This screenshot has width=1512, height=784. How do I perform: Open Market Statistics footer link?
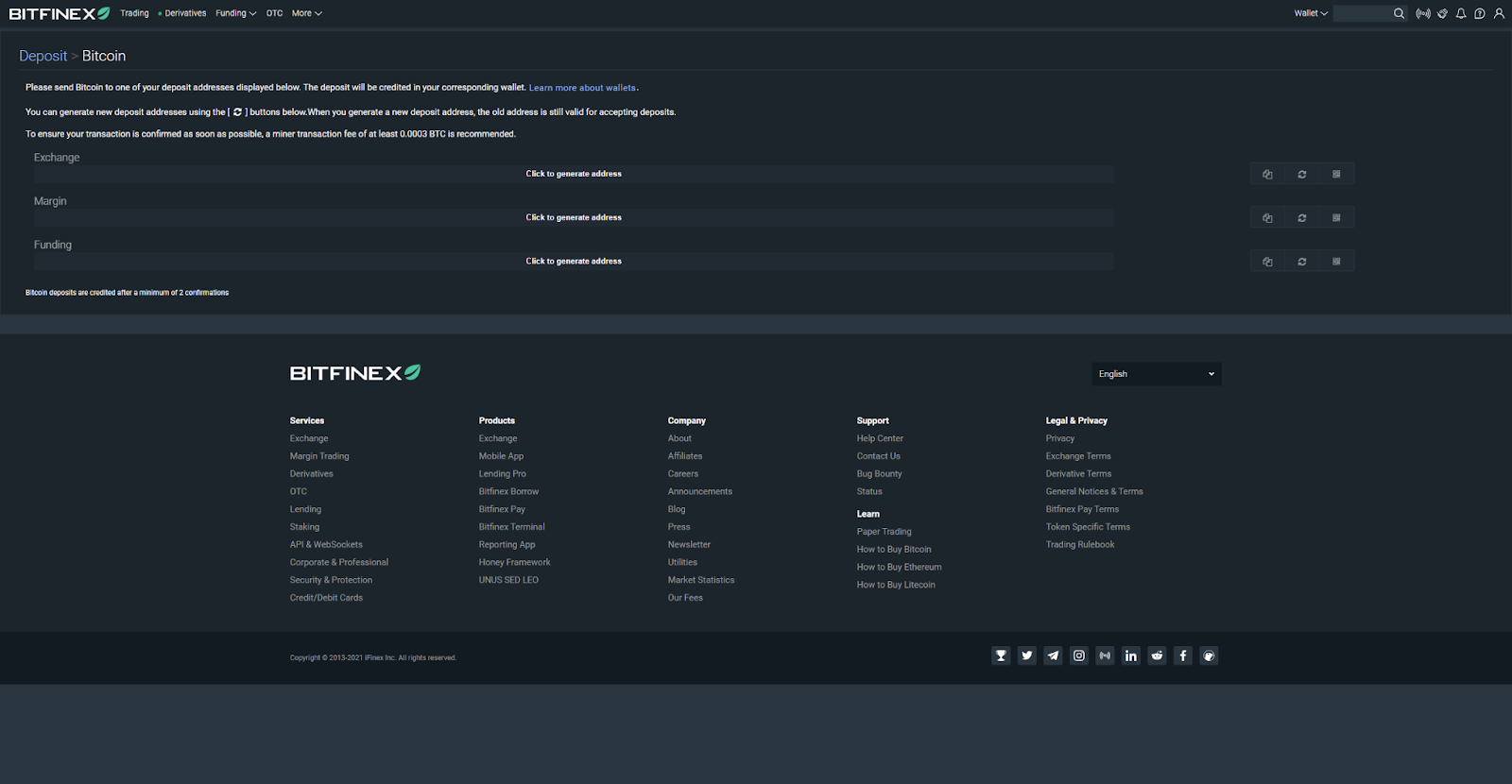(701, 580)
